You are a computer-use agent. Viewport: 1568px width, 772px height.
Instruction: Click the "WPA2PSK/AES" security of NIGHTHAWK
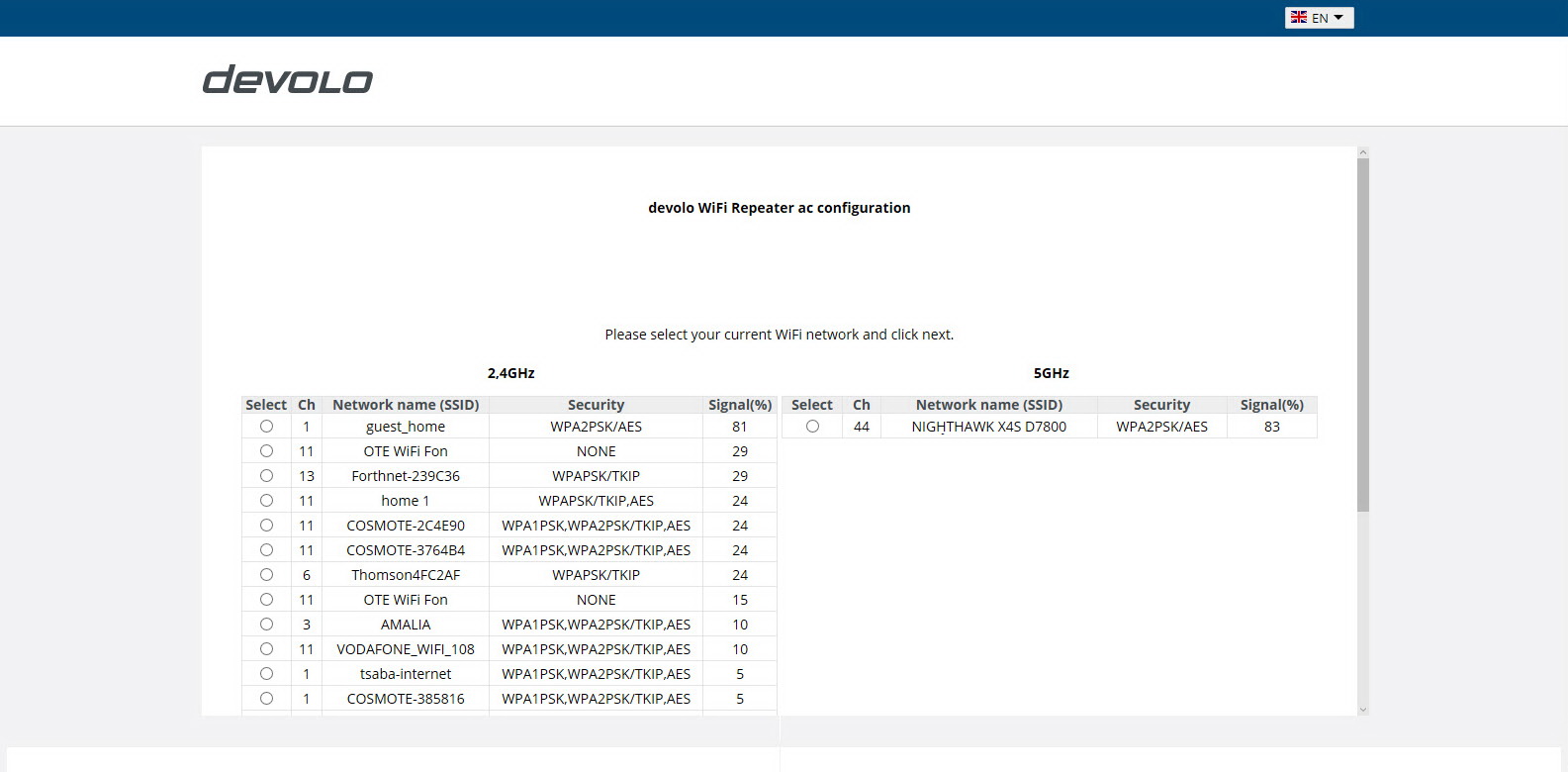coord(1162,427)
